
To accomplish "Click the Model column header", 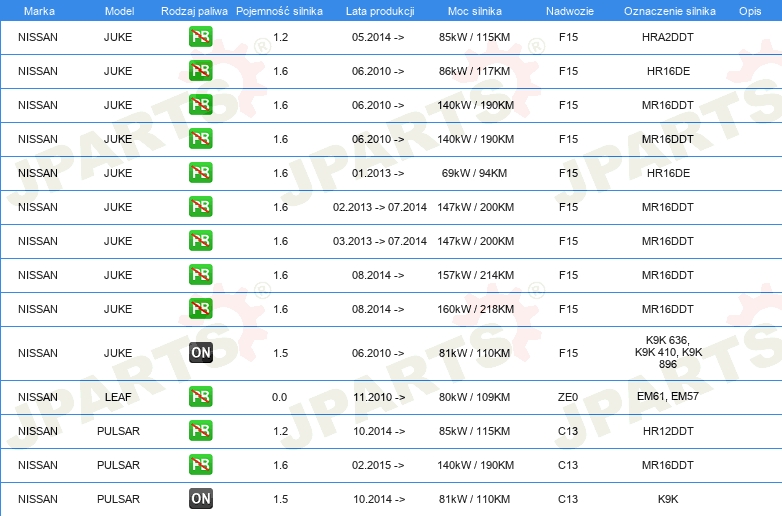I will (119, 11).
